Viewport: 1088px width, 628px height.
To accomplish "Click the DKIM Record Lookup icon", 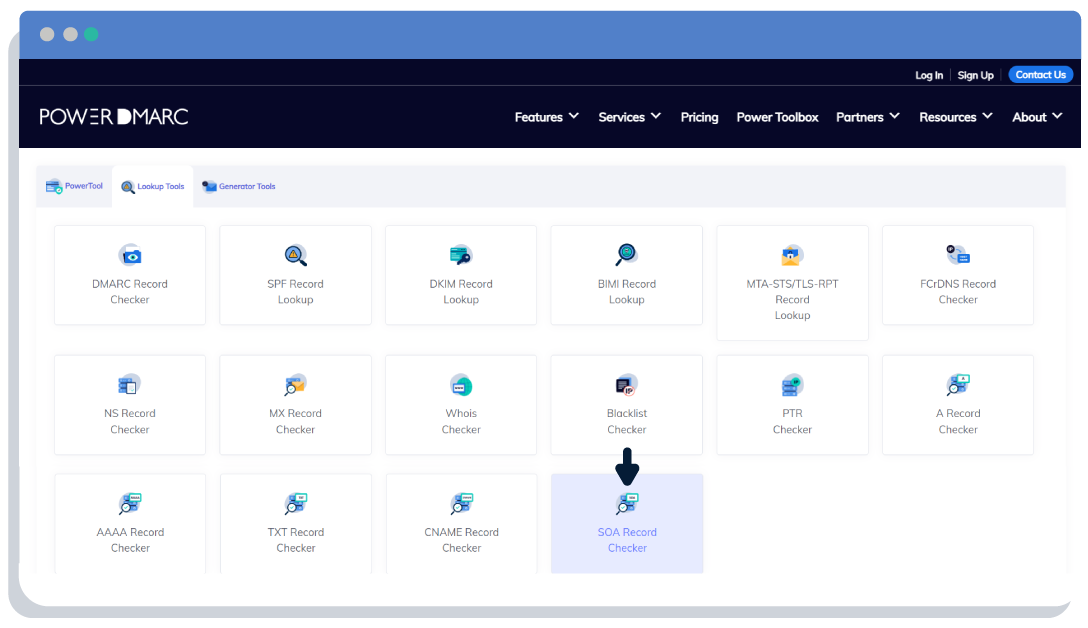I will pos(461,255).
